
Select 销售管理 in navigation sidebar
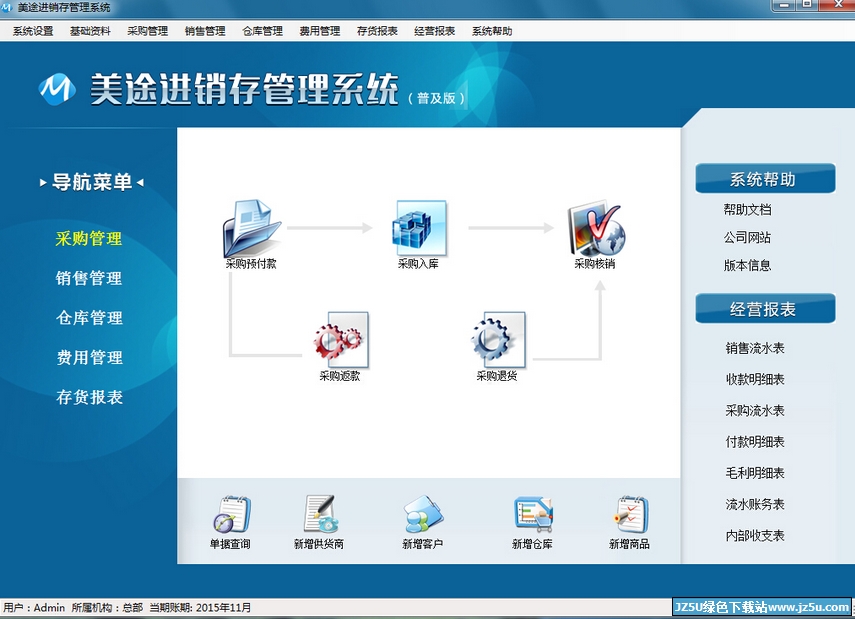89,278
